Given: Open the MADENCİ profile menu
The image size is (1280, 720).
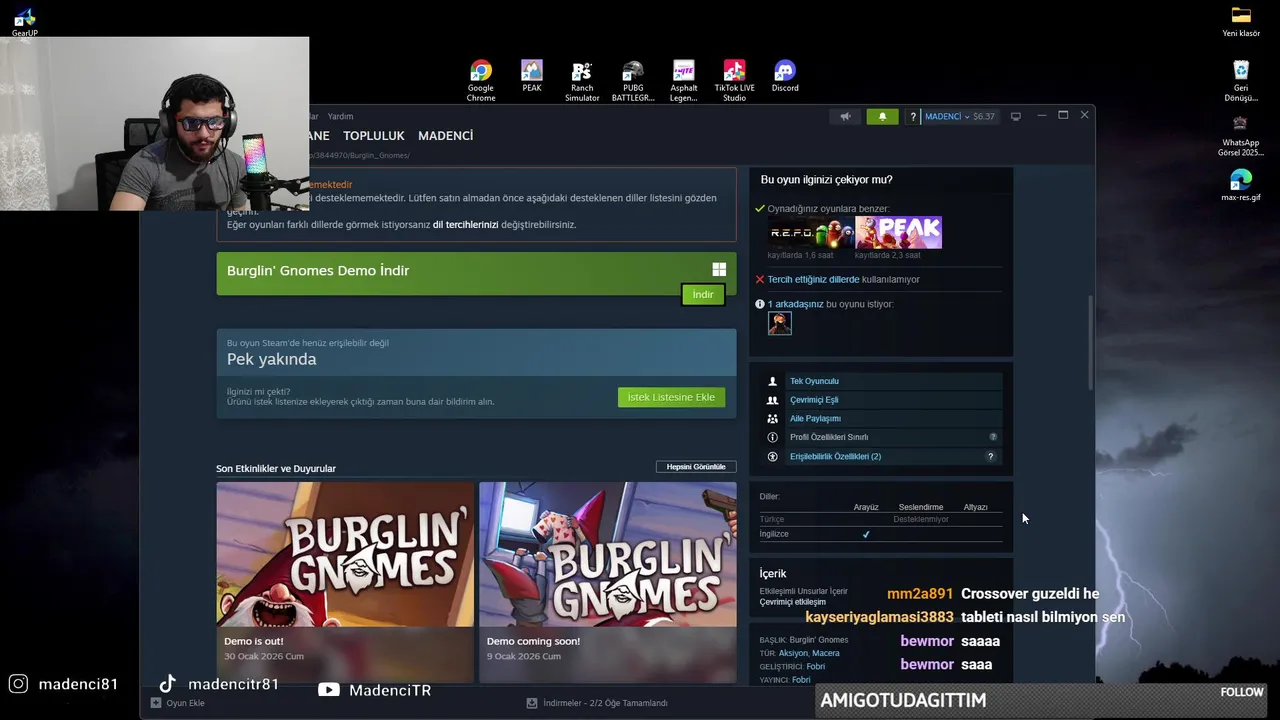Looking at the screenshot, I should (x=445, y=135).
